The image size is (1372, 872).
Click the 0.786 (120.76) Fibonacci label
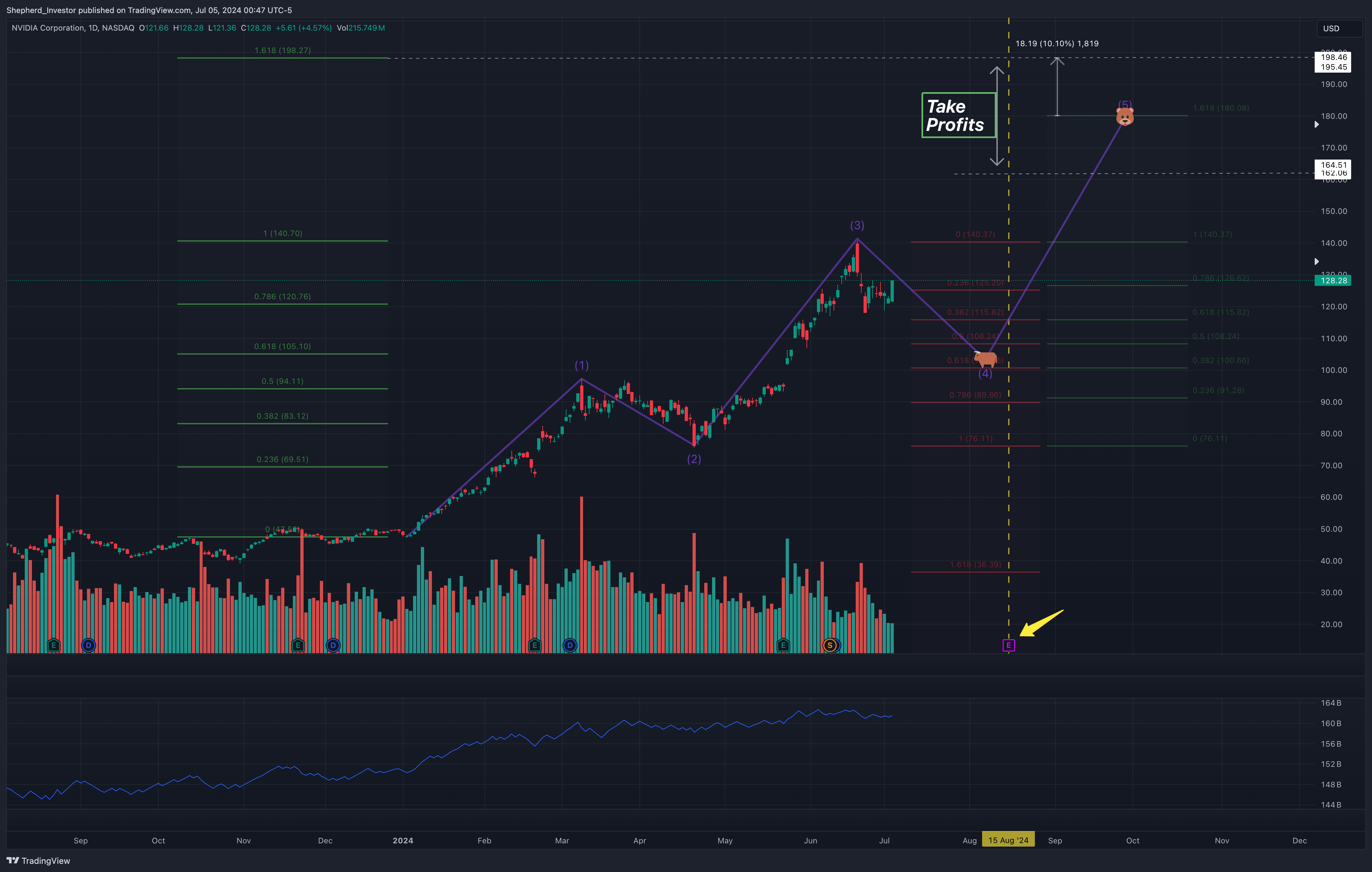coord(283,297)
